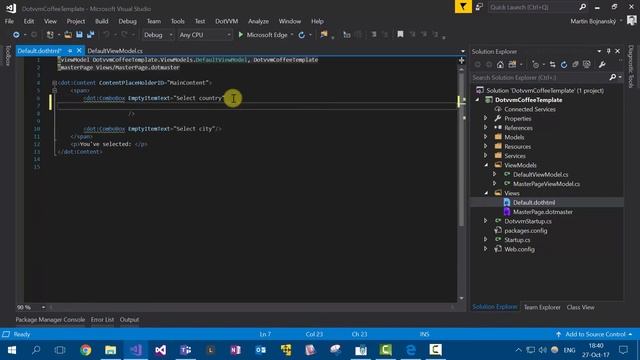
Task: Collapse the DotvvmCoffeeTemplate project node
Action: (477, 100)
